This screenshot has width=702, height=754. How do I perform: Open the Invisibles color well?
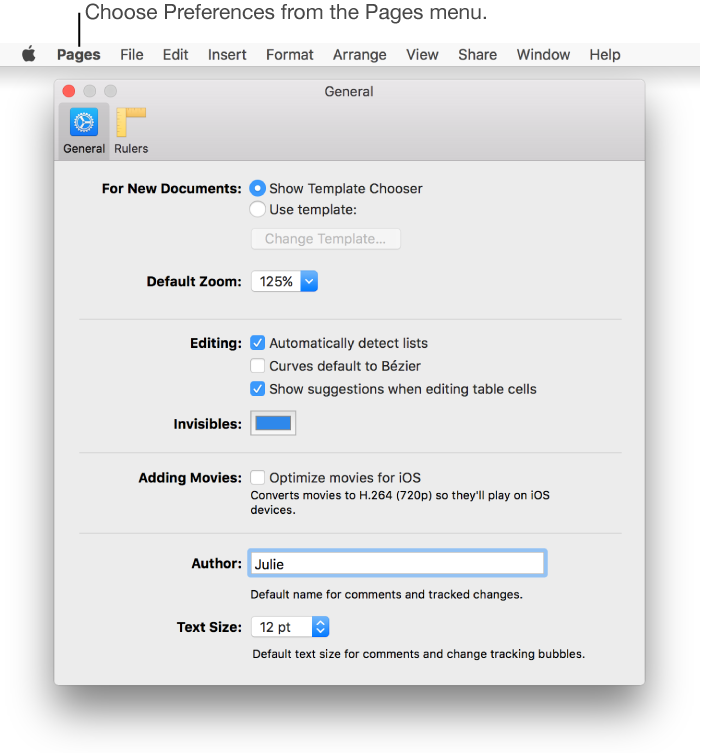273,423
